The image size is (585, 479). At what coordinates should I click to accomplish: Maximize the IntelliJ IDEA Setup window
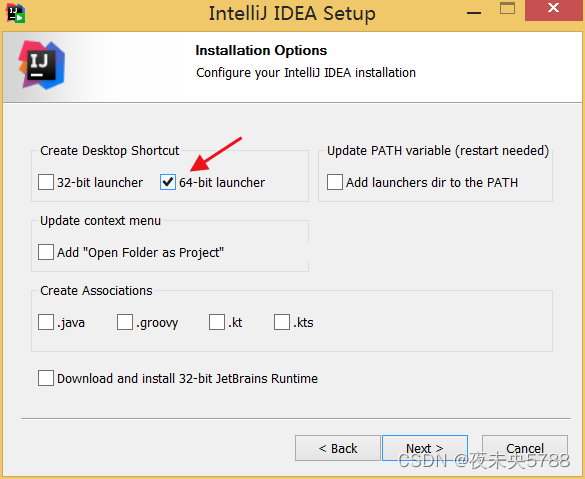click(x=507, y=8)
